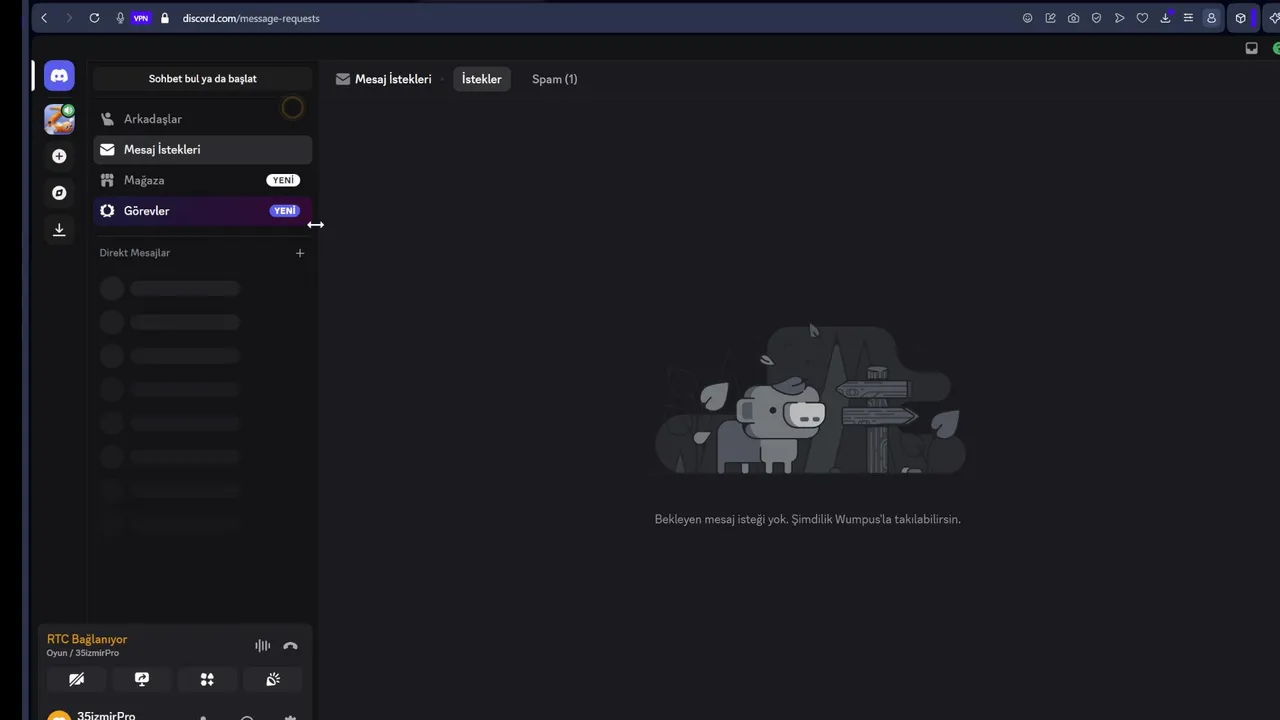Click the YENİ badge next to Görevler
1280x720 pixels.
285,211
